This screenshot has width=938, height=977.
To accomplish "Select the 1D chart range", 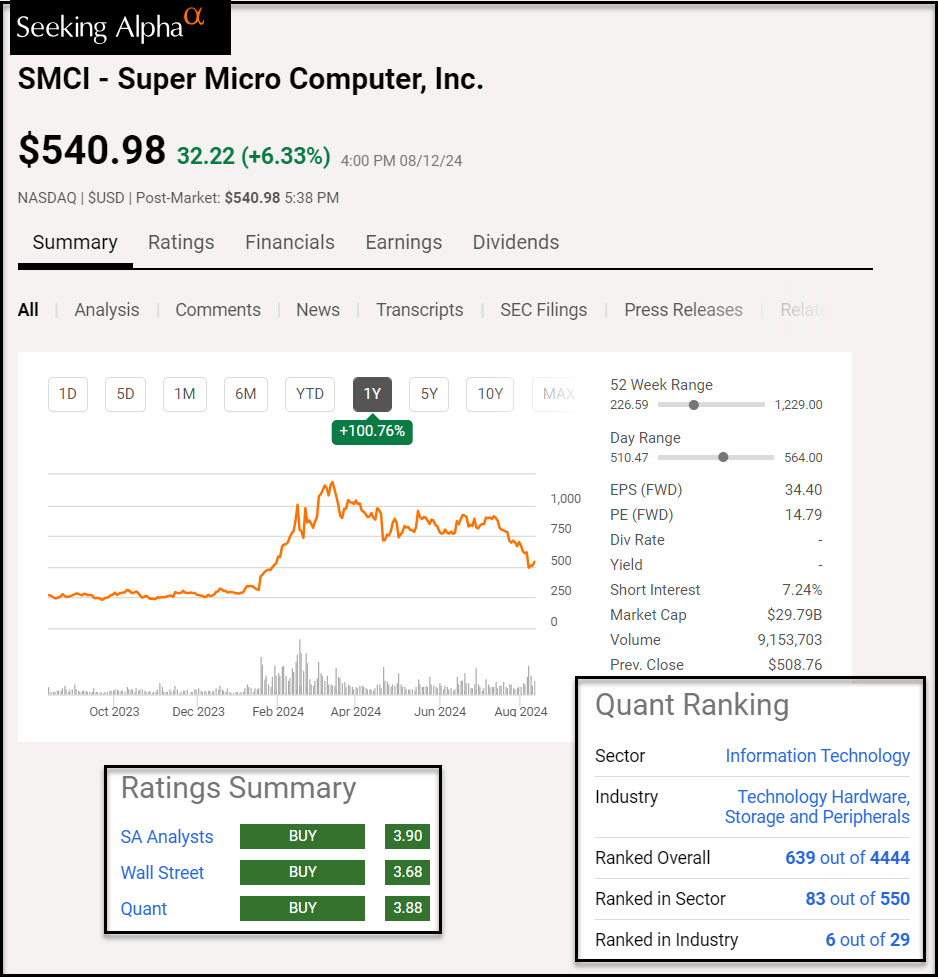I will (x=68, y=394).
